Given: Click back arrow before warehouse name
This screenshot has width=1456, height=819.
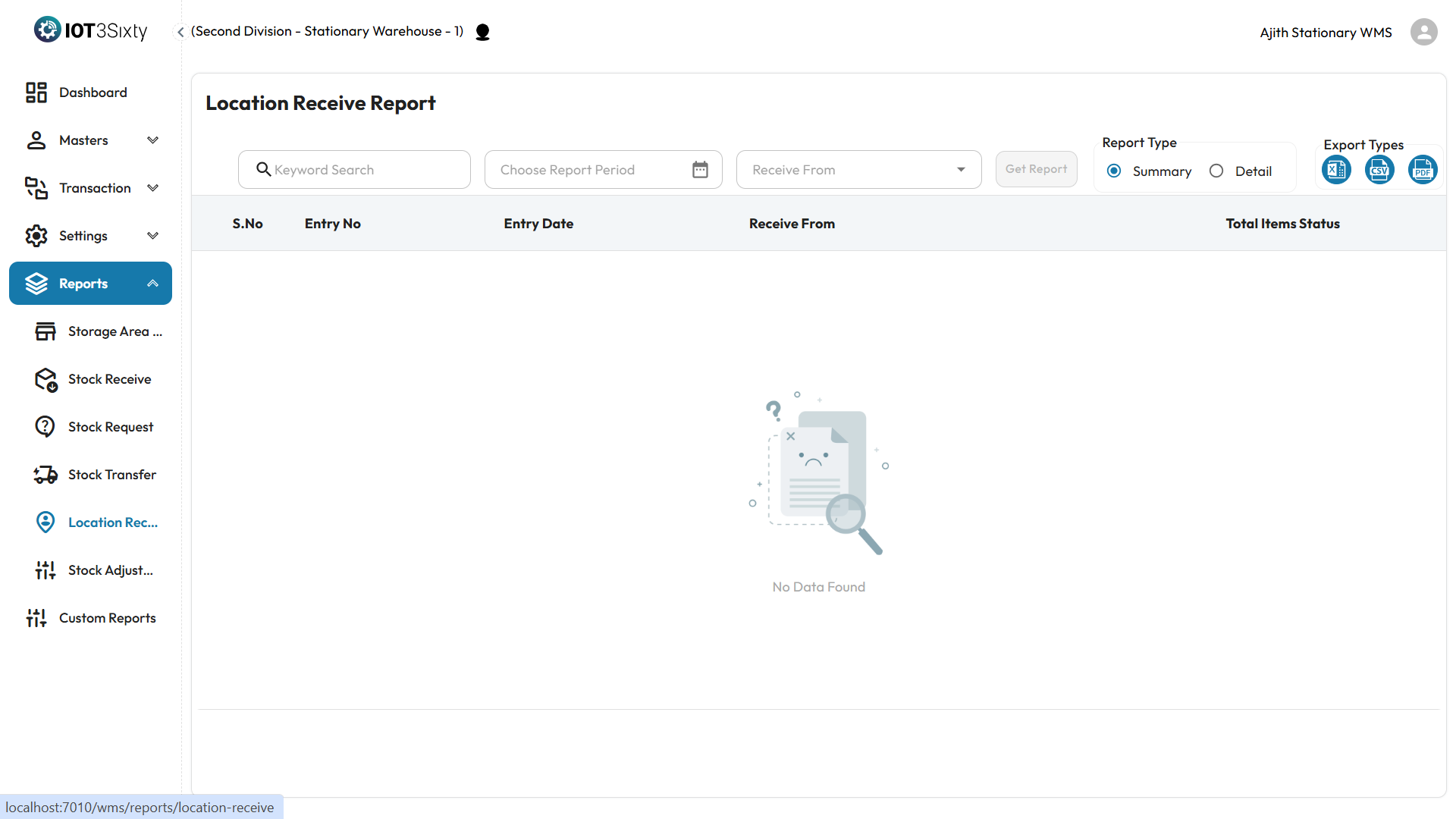Looking at the screenshot, I should tap(180, 32).
